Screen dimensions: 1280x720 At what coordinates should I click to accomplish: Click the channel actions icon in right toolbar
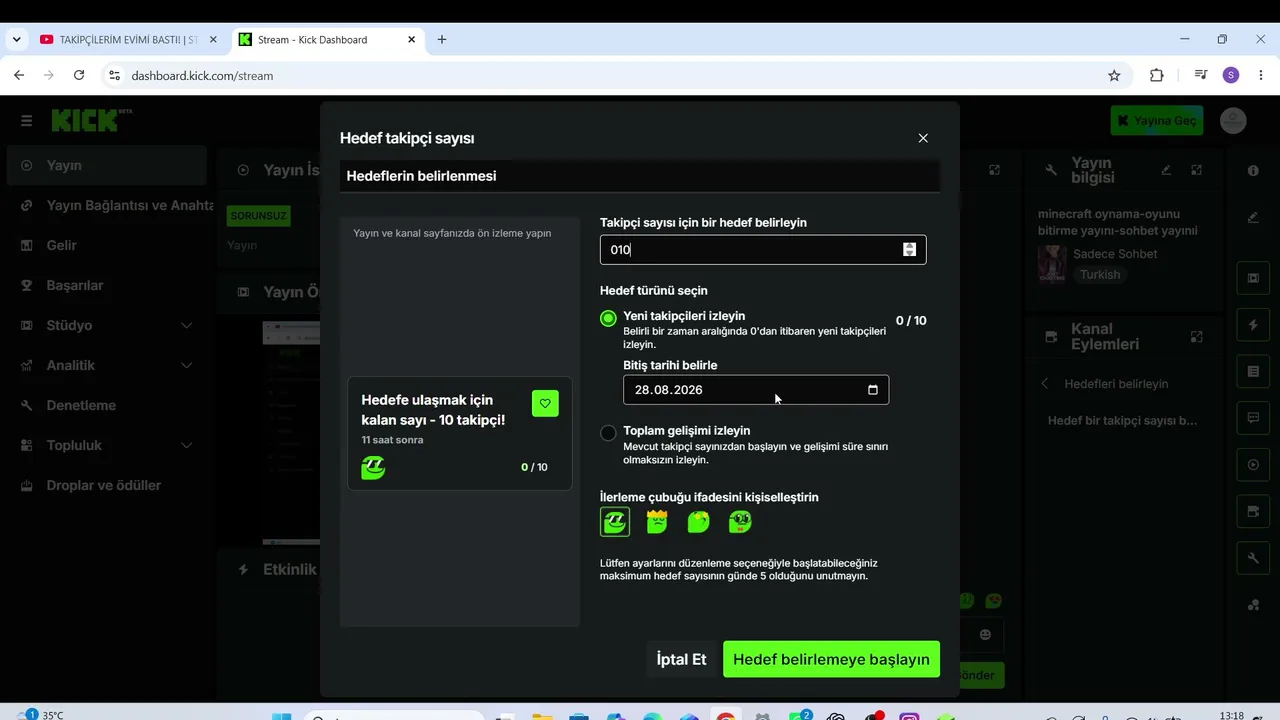(1253, 511)
